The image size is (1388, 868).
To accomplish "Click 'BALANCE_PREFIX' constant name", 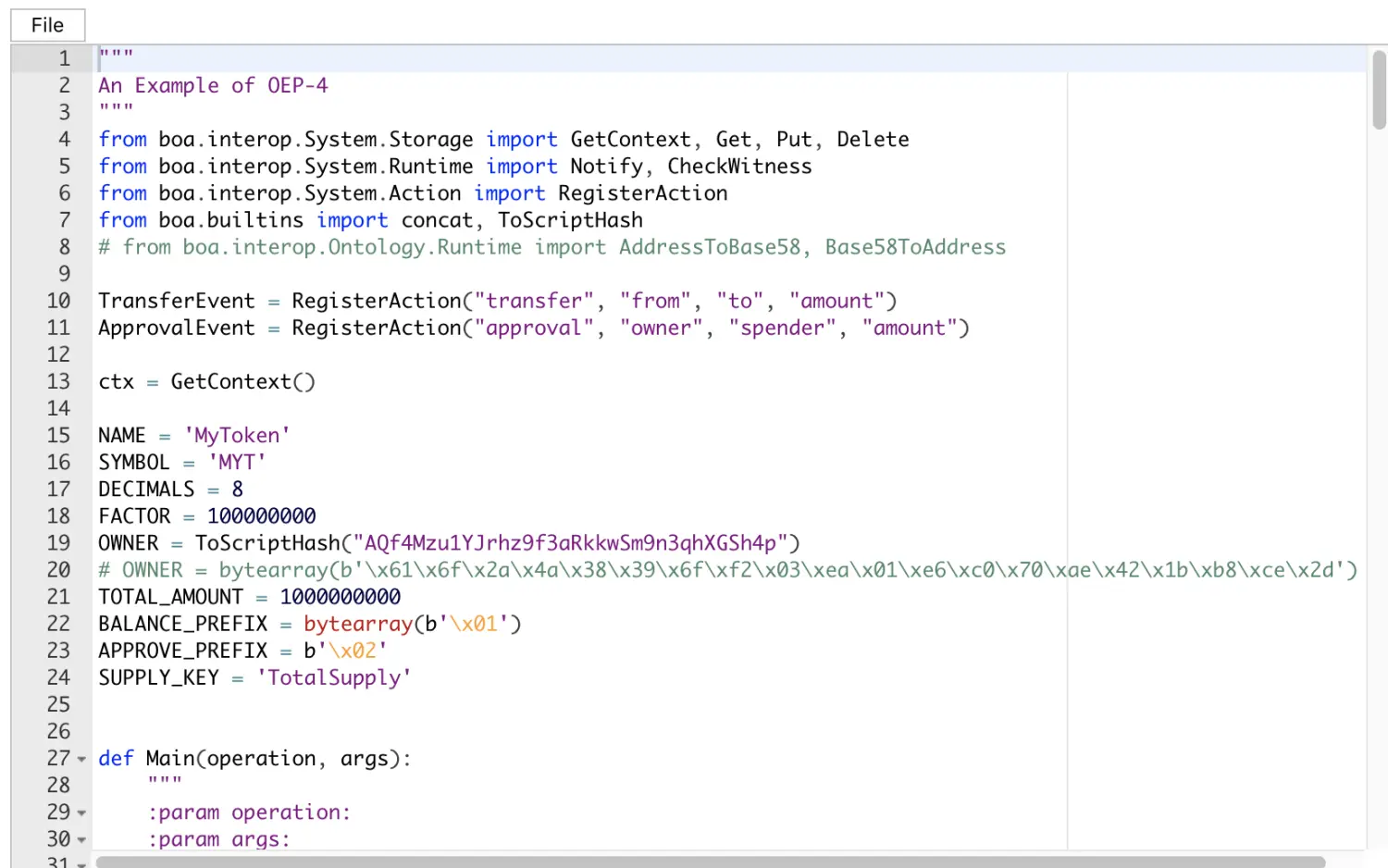I will [x=182, y=623].
